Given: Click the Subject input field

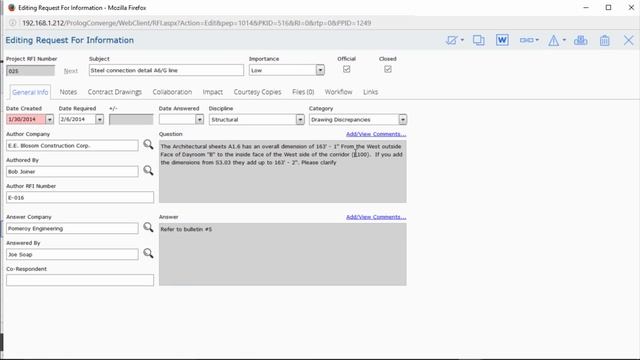Looking at the screenshot, I should click(x=166, y=70).
